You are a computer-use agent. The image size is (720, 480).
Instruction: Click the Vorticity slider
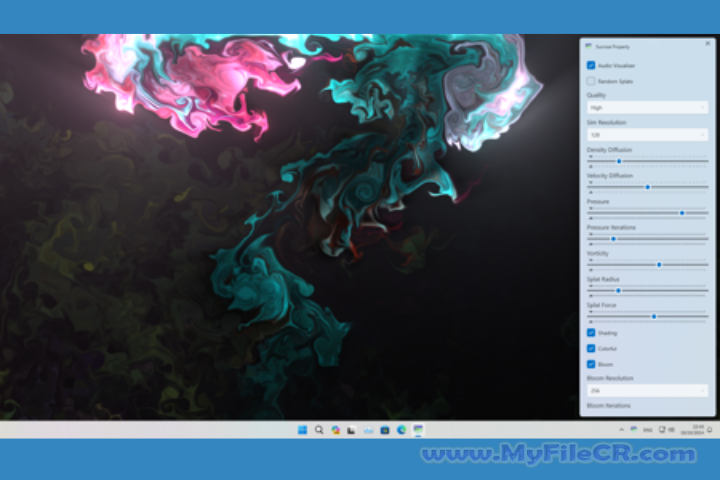(647, 265)
